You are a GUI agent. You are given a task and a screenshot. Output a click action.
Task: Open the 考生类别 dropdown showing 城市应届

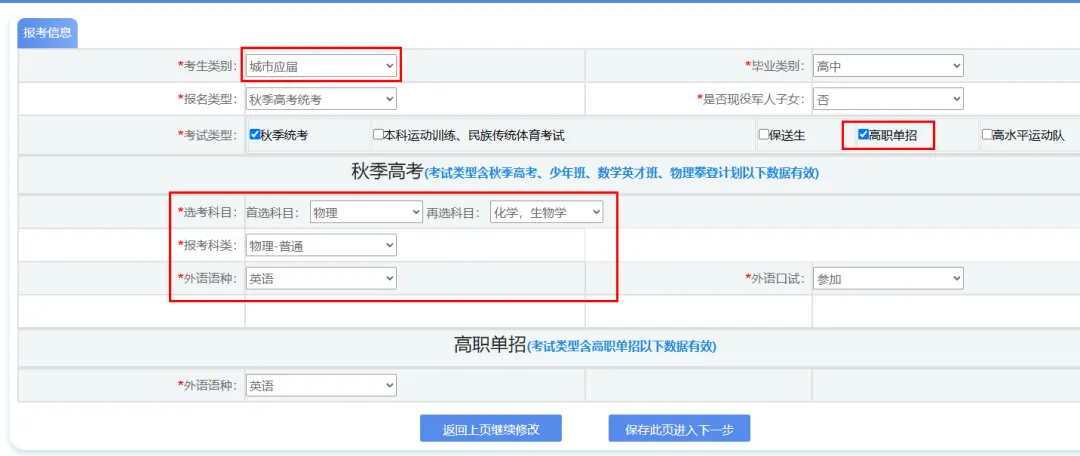click(321, 66)
